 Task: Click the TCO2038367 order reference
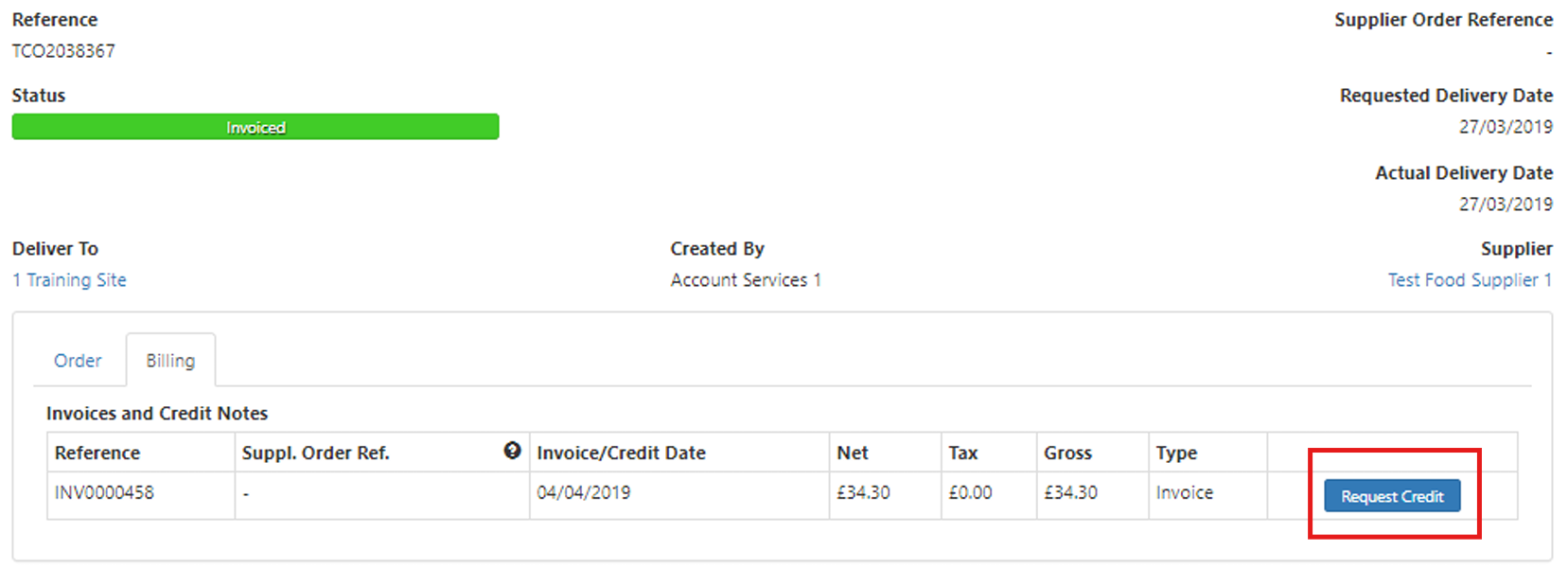63,51
